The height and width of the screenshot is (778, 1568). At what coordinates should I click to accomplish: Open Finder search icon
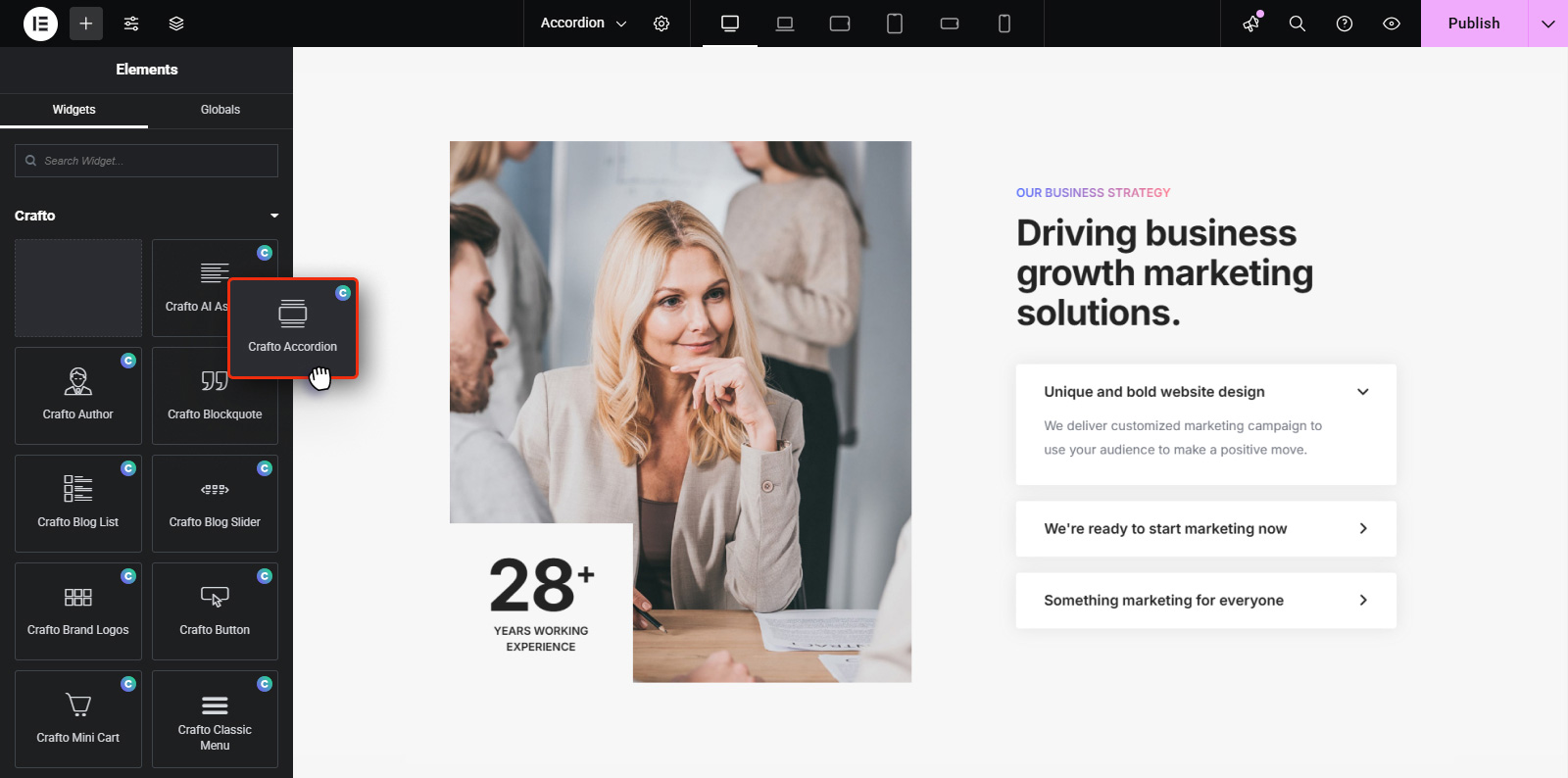[1298, 24]
